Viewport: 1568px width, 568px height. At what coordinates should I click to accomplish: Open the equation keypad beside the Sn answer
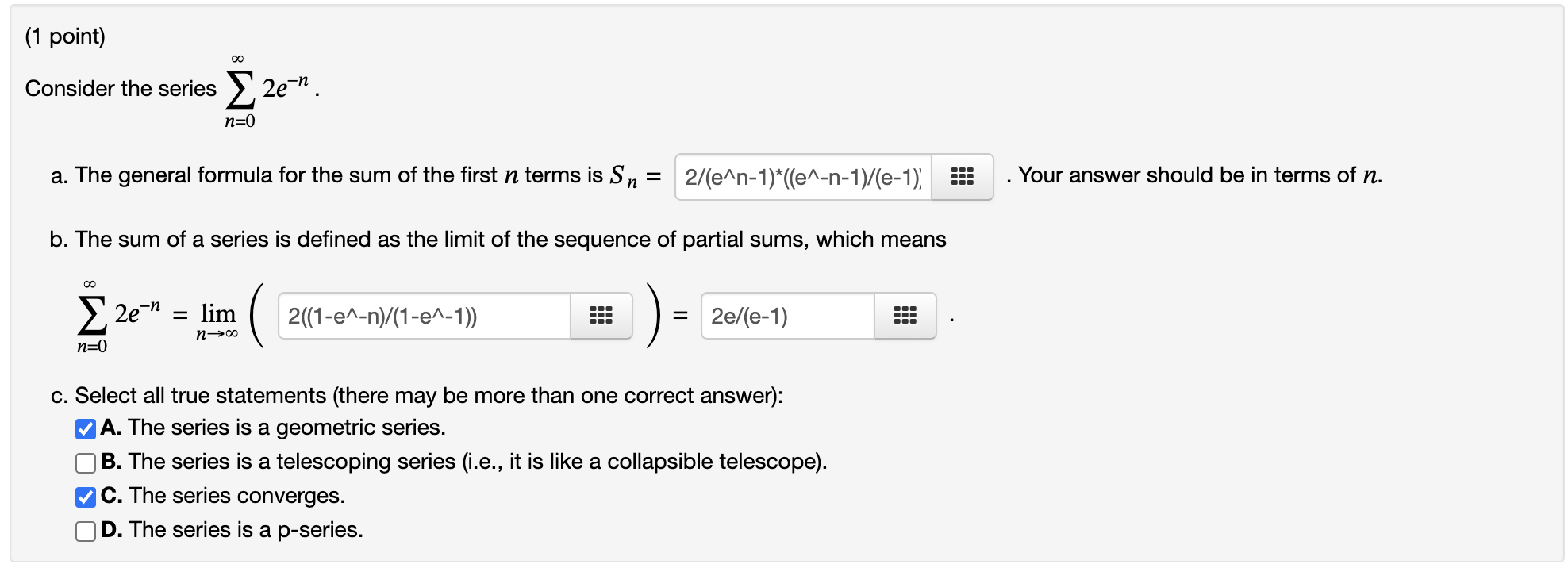point(961,177)
